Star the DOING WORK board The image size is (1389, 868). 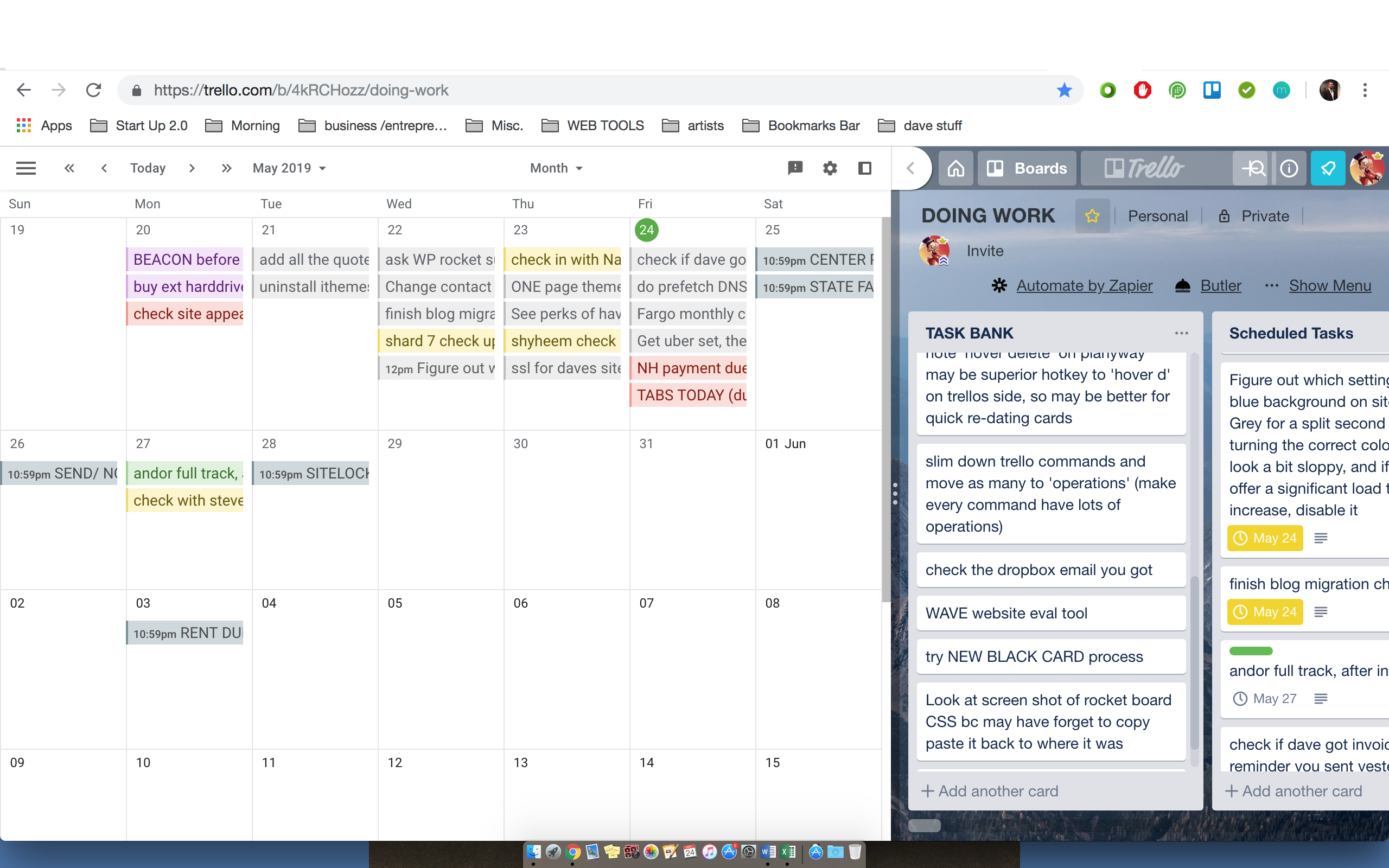click(1092, 216)
